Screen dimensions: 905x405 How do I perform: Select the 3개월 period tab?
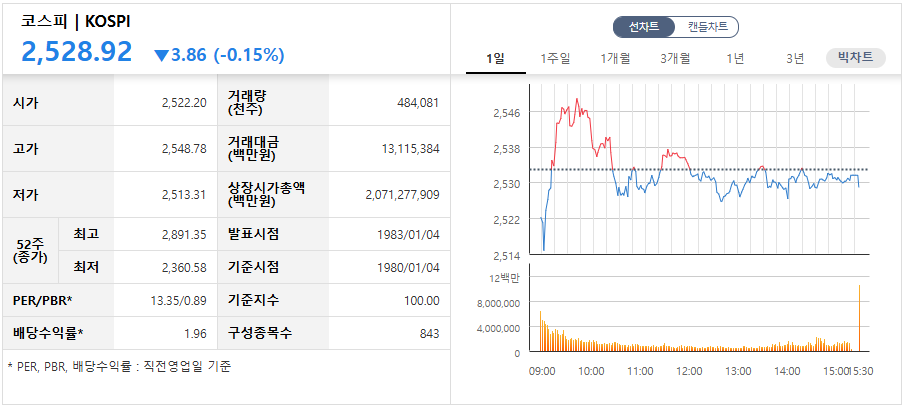(675, 58)
